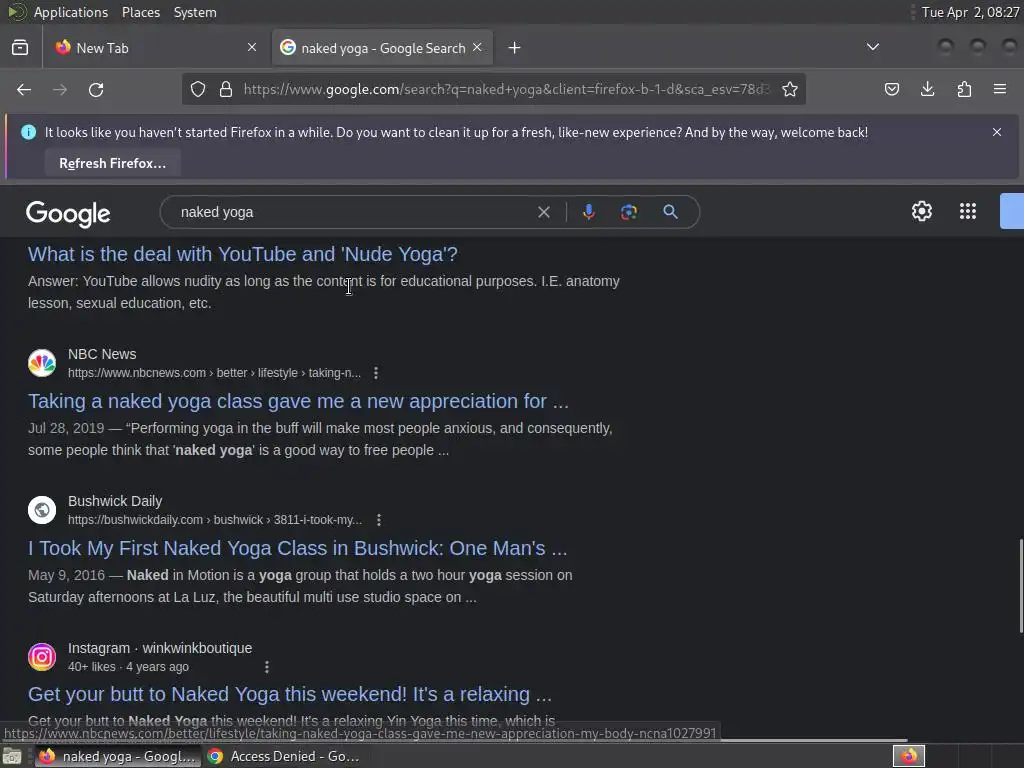The width and height of the screenshot is (1024, 768).
Task: Click the NBC News site name
Action: pyautogui.click(x=102, y=354)
